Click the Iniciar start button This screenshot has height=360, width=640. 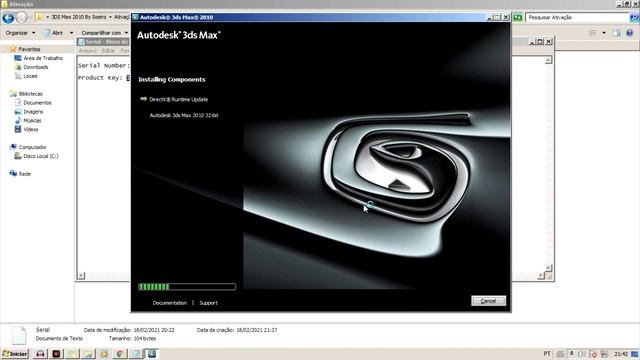(15, 354)
